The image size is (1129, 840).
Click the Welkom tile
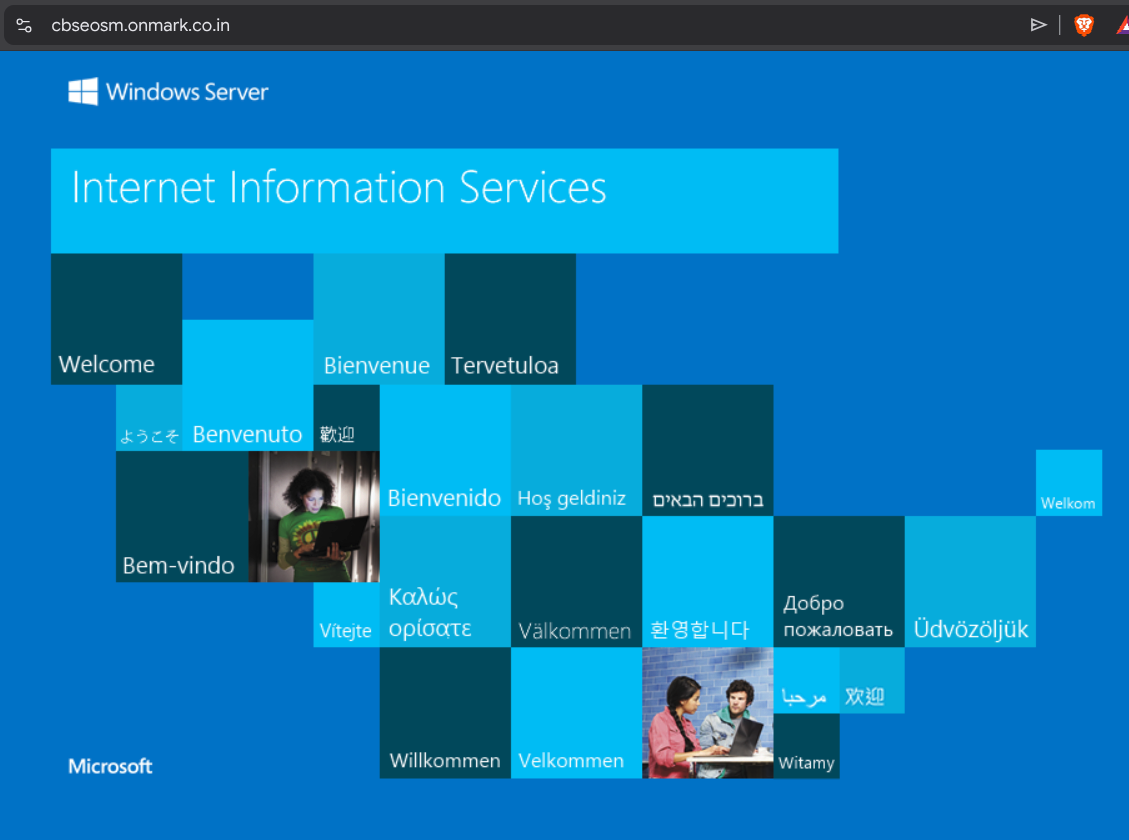coord(1069,482)
